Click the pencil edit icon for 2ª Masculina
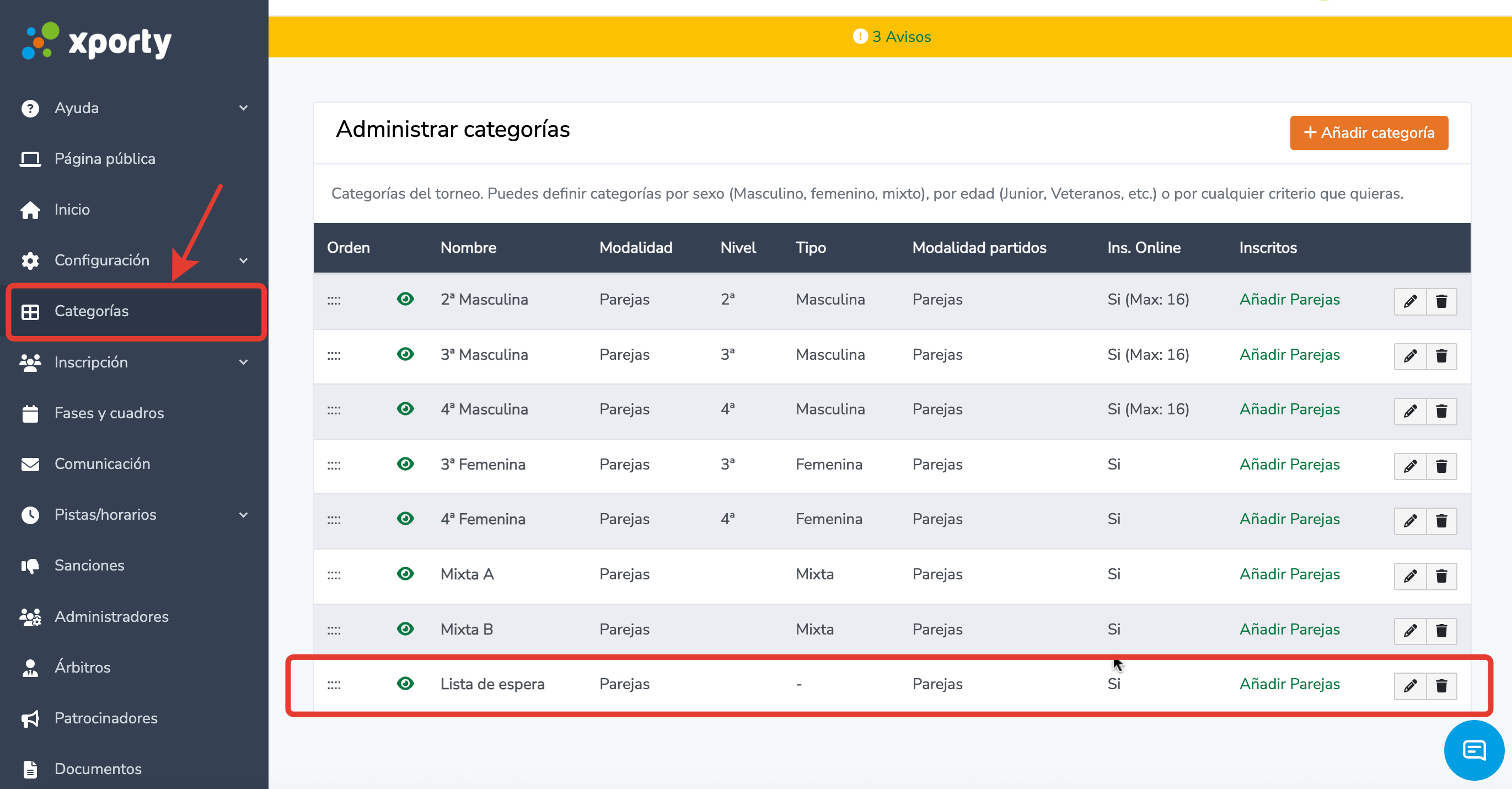The image size is (1512, 789). point(1410,301)
